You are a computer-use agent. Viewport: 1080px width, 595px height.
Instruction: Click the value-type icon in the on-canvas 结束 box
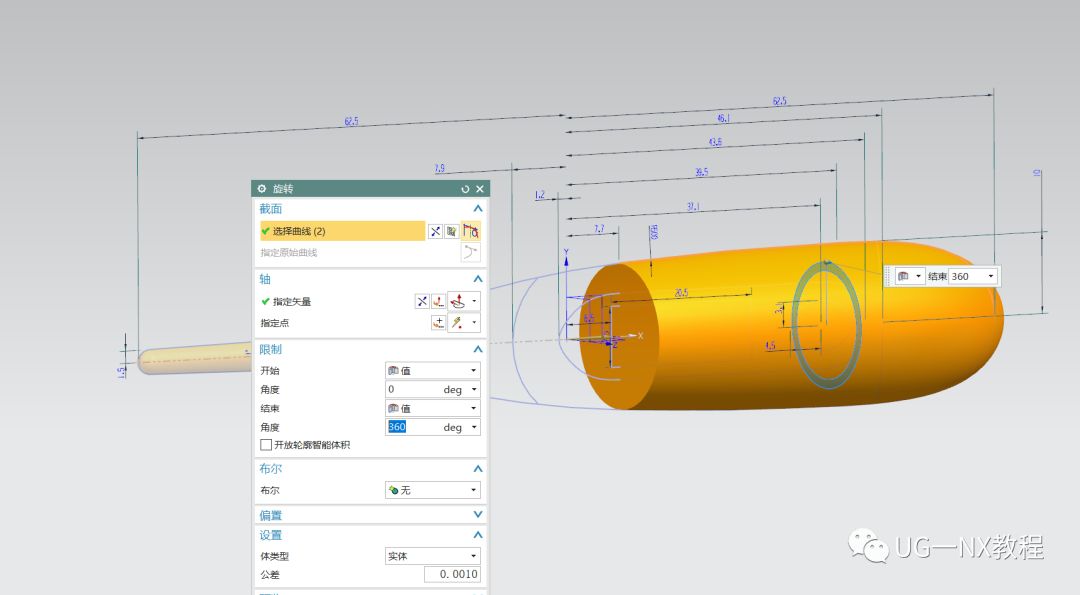point(904,276)
